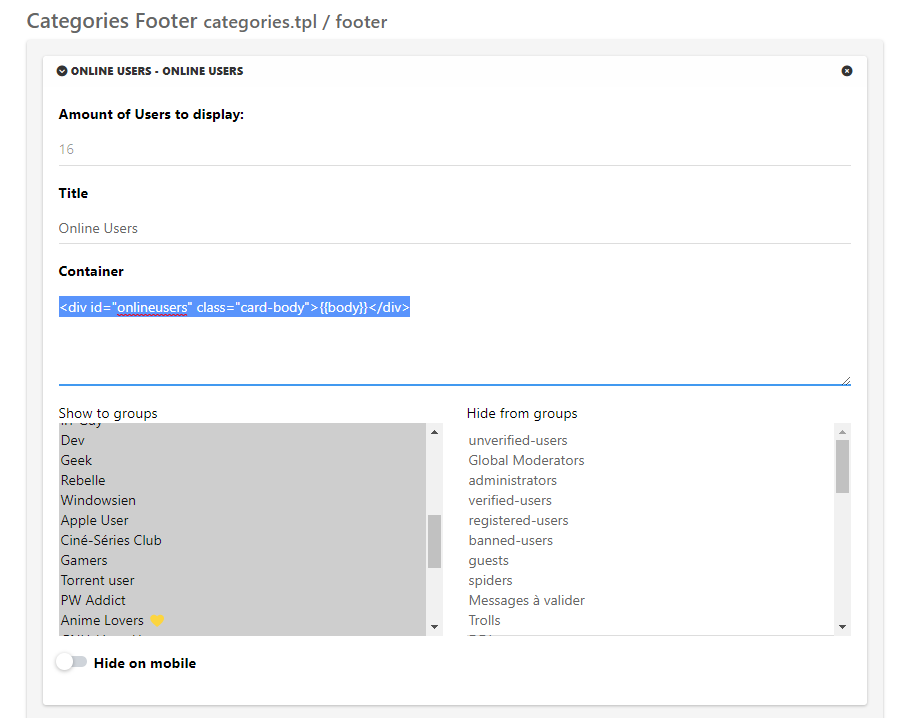Click Show to groups scrollbar thumb

point(434,541)
